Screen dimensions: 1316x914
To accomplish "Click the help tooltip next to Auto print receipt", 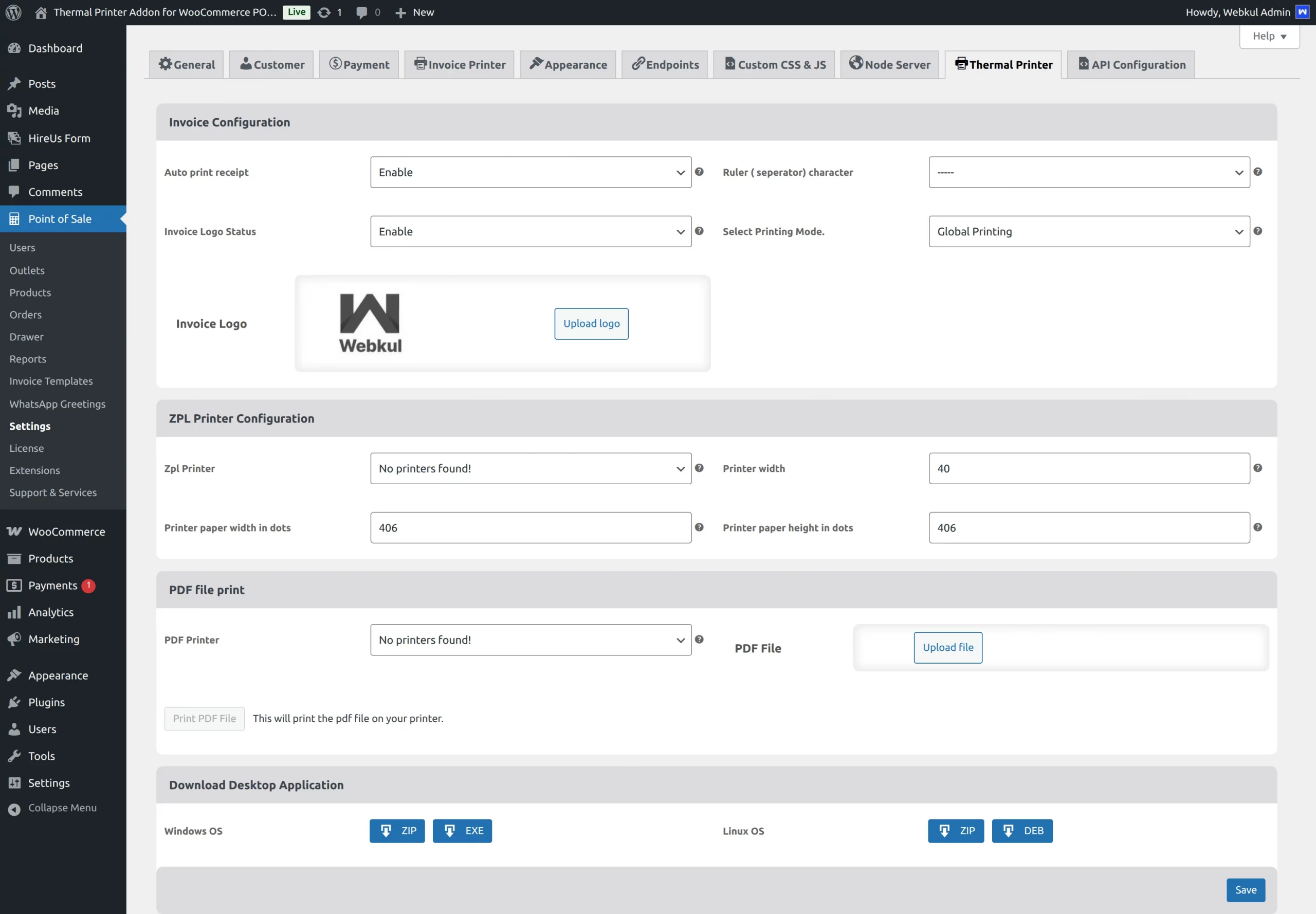I will point(700,172).
